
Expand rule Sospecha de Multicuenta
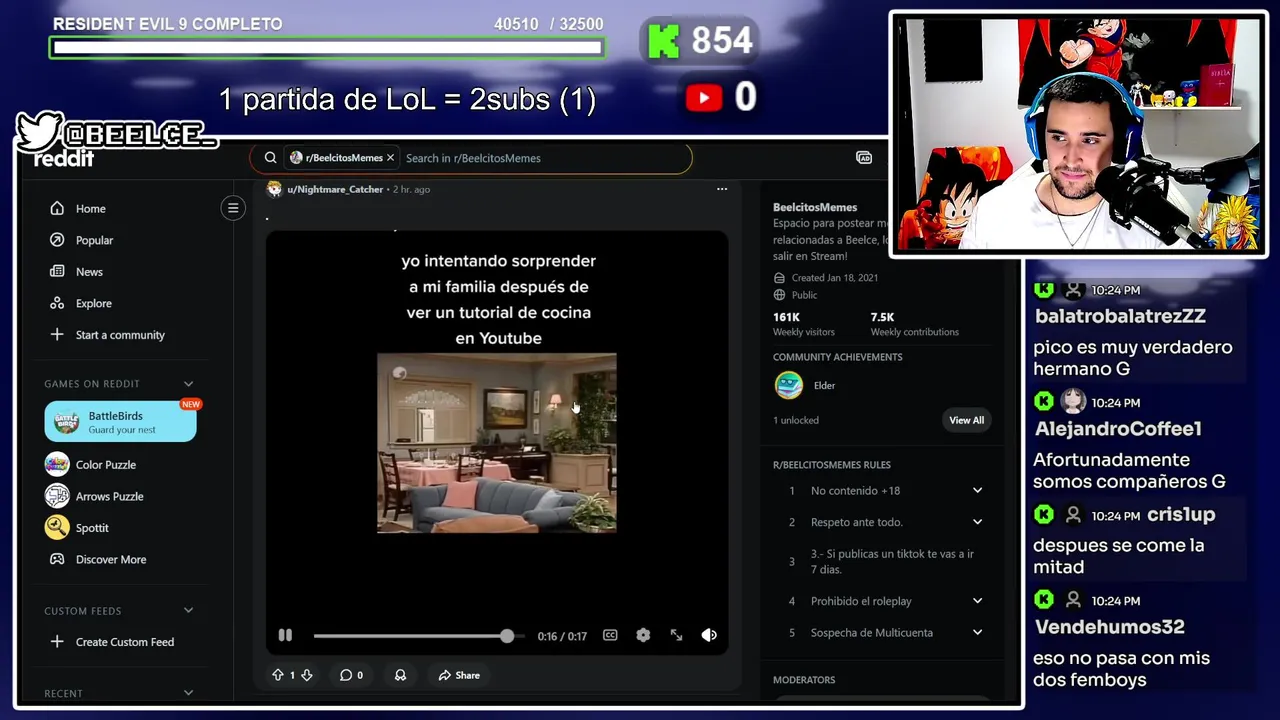pos(977,632)
